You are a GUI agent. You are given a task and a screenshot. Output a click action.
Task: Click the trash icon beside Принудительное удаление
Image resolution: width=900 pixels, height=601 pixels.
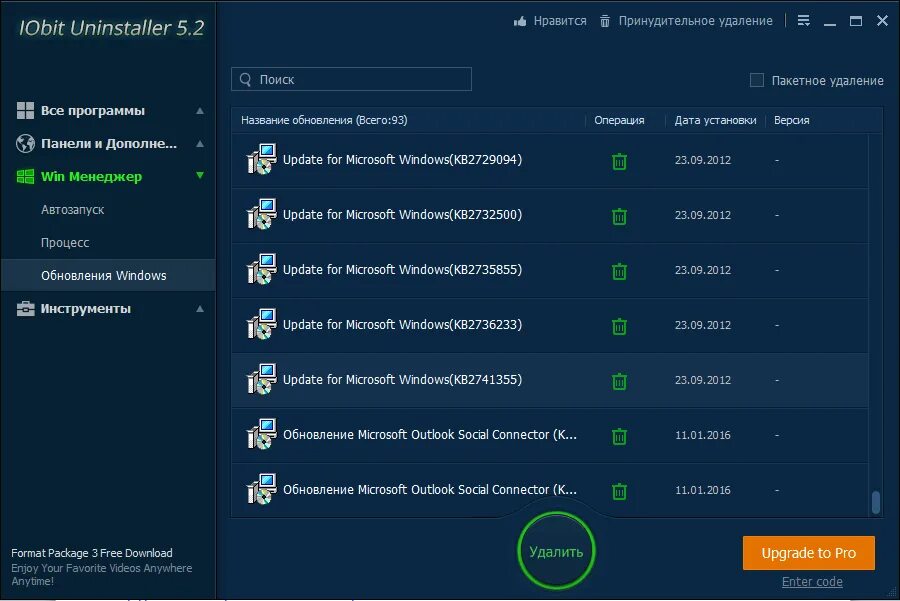point(605,21)
